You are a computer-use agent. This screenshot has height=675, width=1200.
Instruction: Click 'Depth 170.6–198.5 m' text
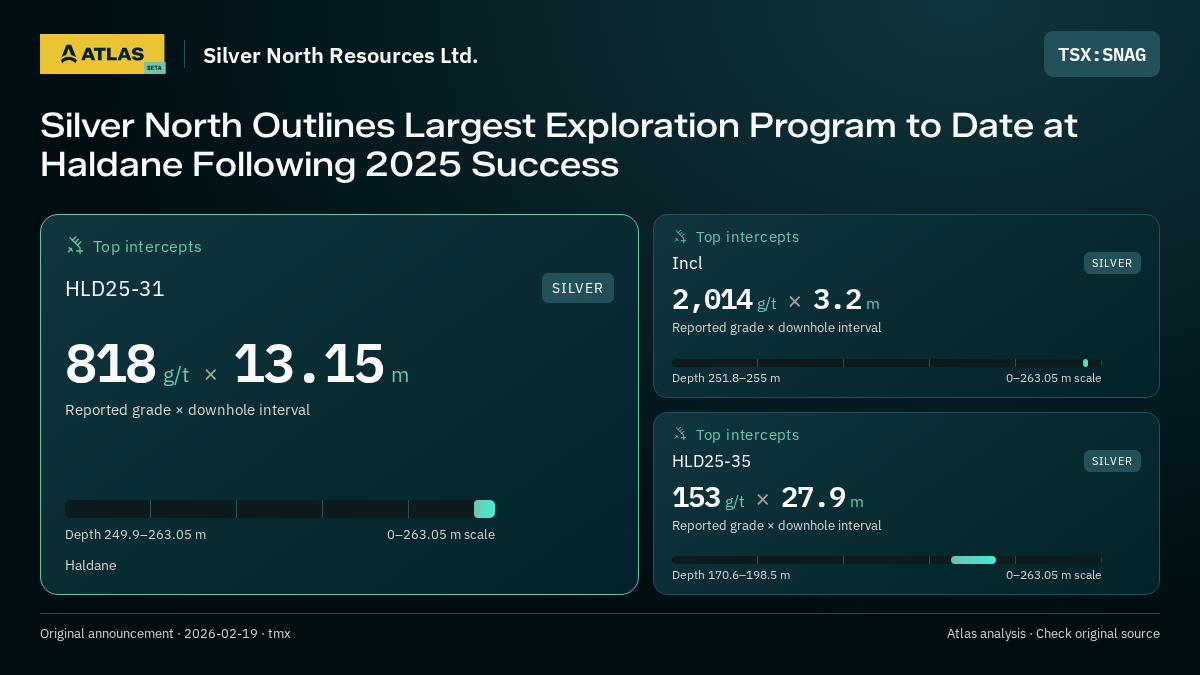click(x=731, y=575)
